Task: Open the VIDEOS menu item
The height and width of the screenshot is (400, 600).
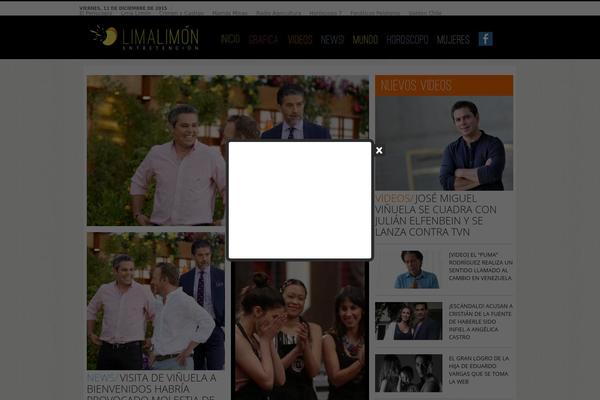Action: (x=300, y=39)
